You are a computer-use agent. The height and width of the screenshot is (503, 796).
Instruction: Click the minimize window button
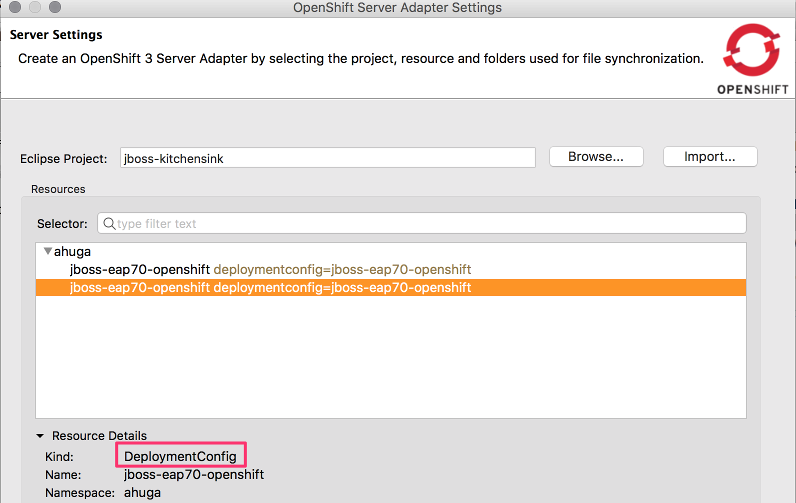coord(33,8)
